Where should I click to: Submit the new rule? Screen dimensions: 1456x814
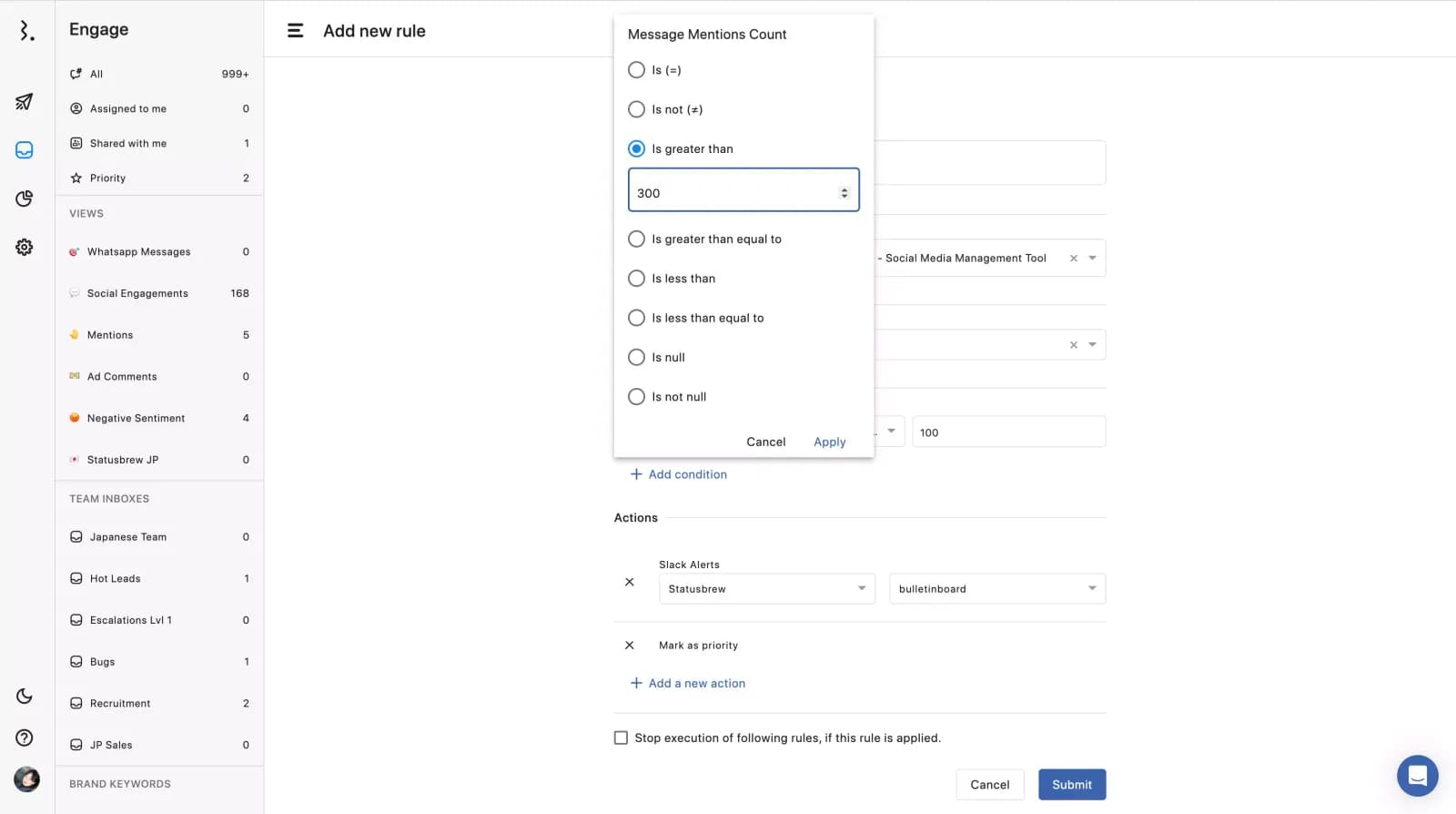coord(1071,785)
